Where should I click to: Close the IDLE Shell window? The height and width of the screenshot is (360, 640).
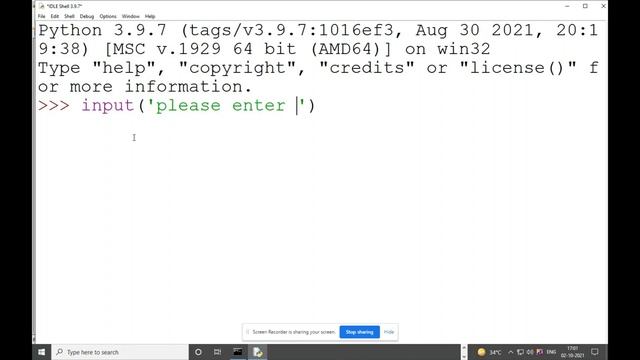pyautogui.click(x=603, y=6)
